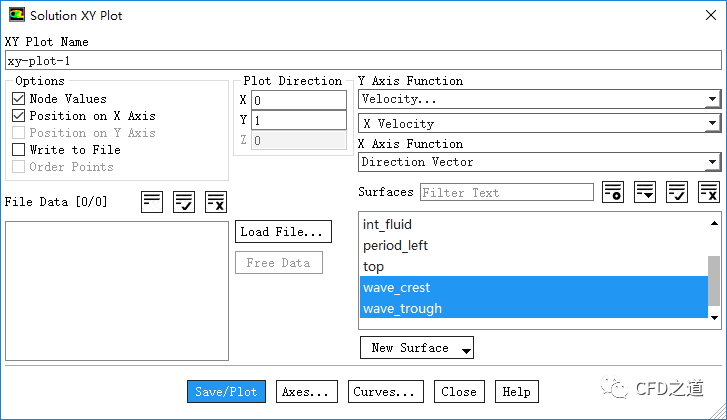Click the Fluent logo in title bar

[x=16, y=15]
